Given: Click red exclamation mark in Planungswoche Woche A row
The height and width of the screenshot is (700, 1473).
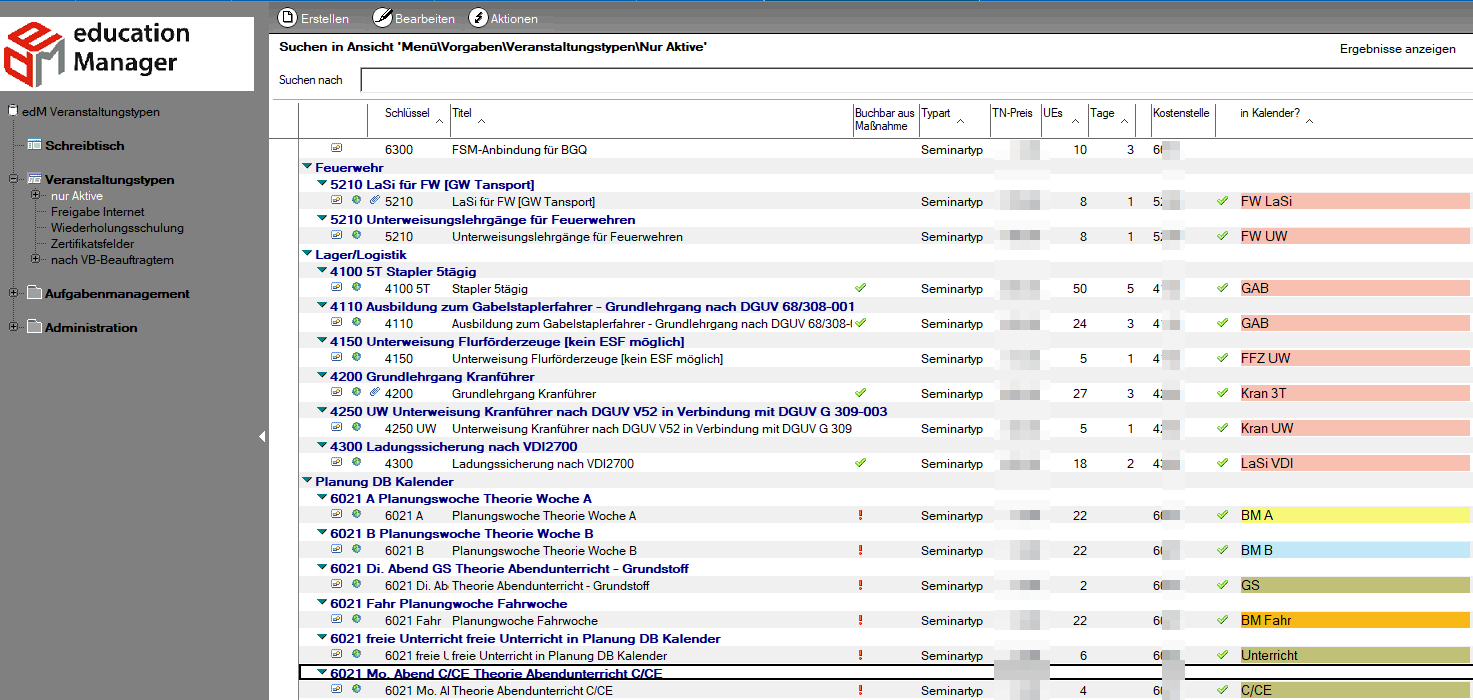Looking at the screenshot, I should (x=860, y=516).
